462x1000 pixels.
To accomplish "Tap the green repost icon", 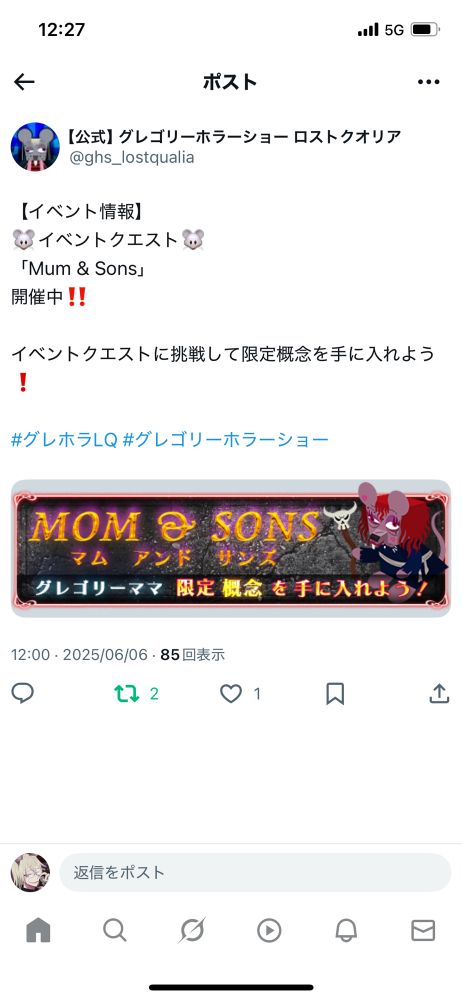I will tap(126, 694).
